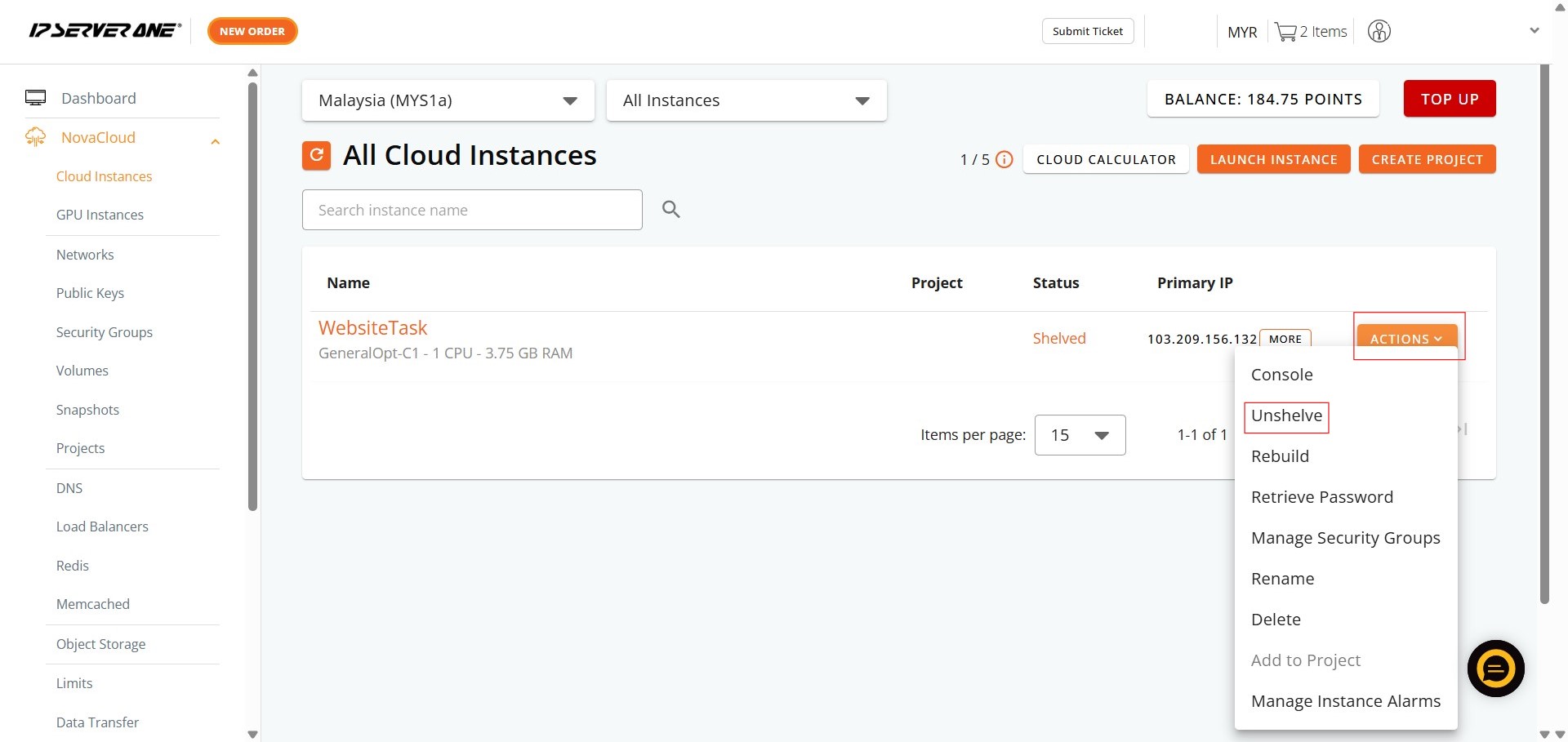Open Load Balancers in sidebar

point(102,527)
